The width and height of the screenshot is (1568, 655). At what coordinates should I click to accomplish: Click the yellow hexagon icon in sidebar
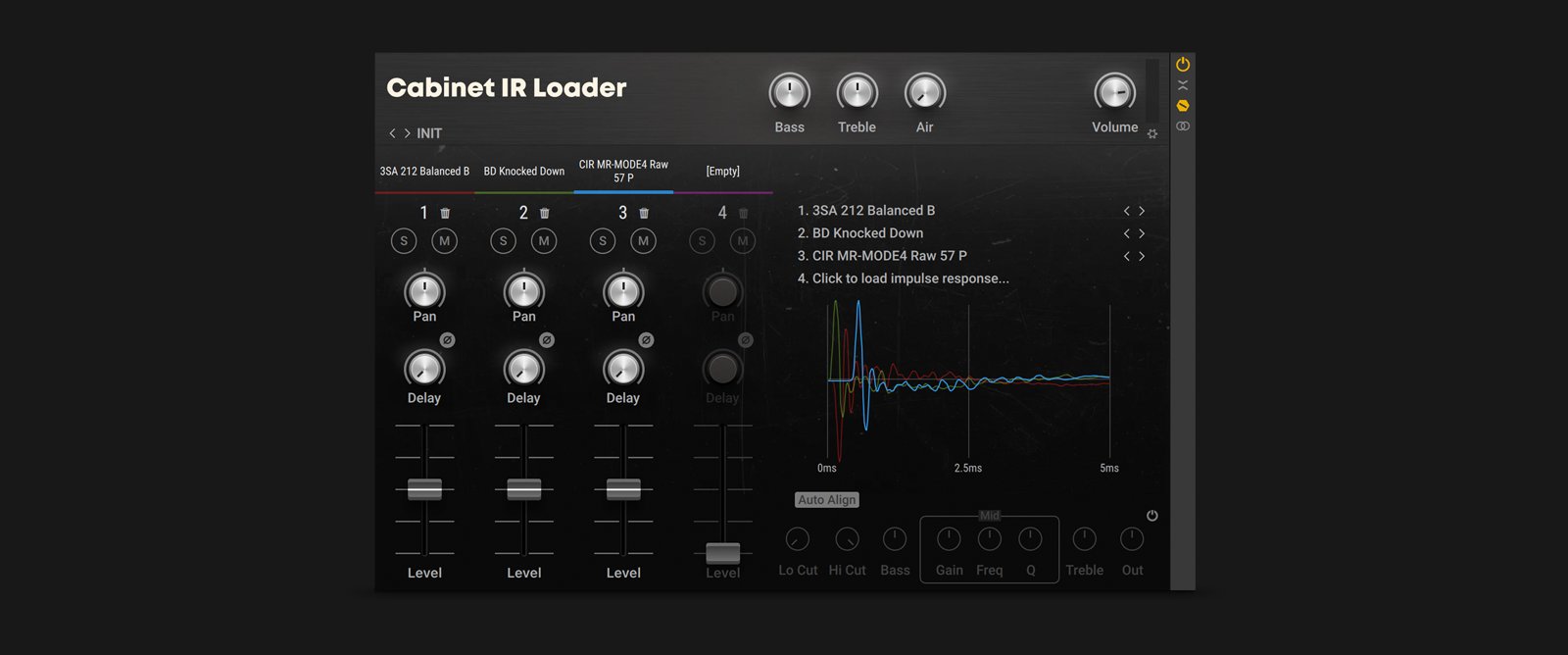[x=1183, y=106]
